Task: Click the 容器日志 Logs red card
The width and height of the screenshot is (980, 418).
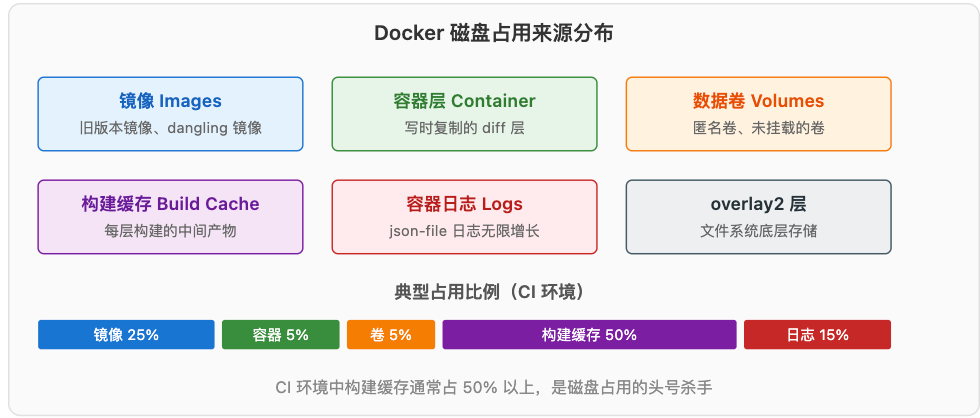Action: click(x=464, y=217)
